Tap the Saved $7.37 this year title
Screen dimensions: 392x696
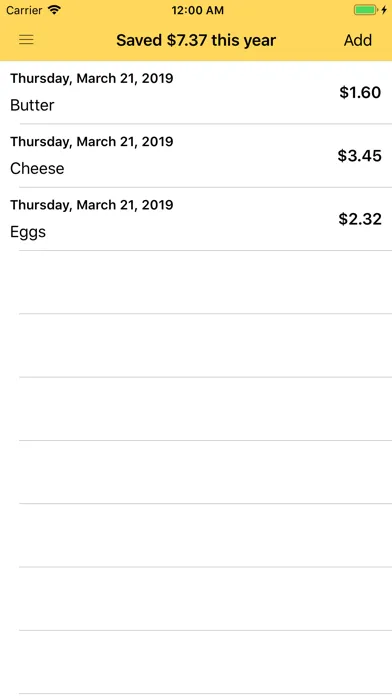pos(196,40)
